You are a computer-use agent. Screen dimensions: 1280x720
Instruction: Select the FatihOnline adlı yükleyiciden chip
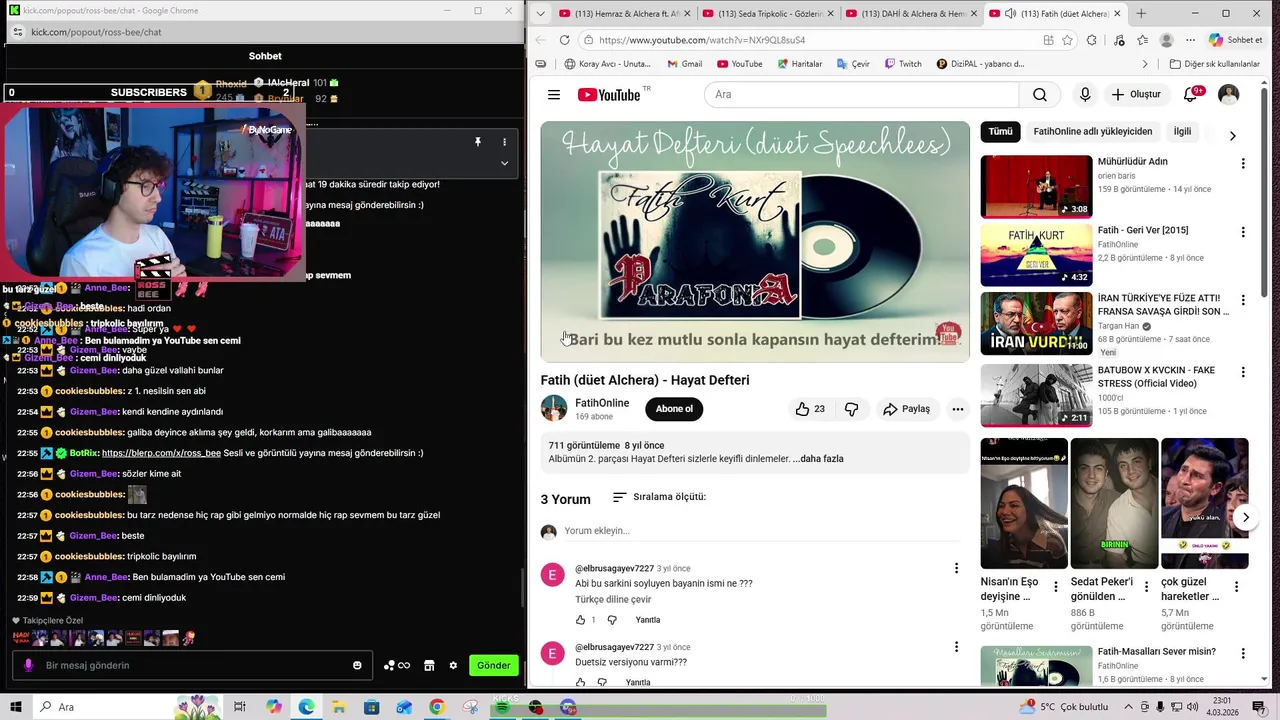pyautogui.click(x=1093, y=132)
